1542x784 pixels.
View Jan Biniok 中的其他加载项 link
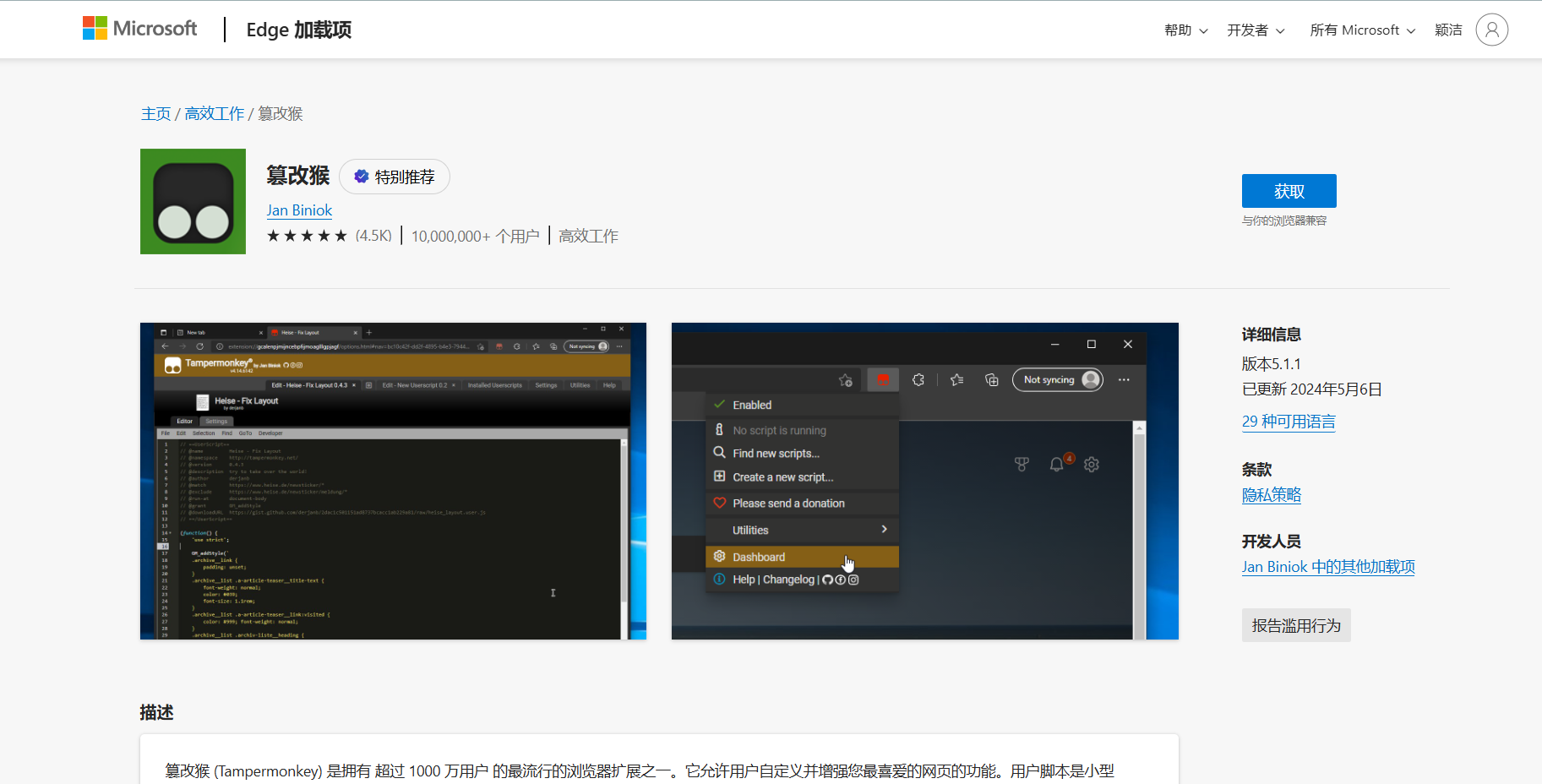[x=1327, y=567]
